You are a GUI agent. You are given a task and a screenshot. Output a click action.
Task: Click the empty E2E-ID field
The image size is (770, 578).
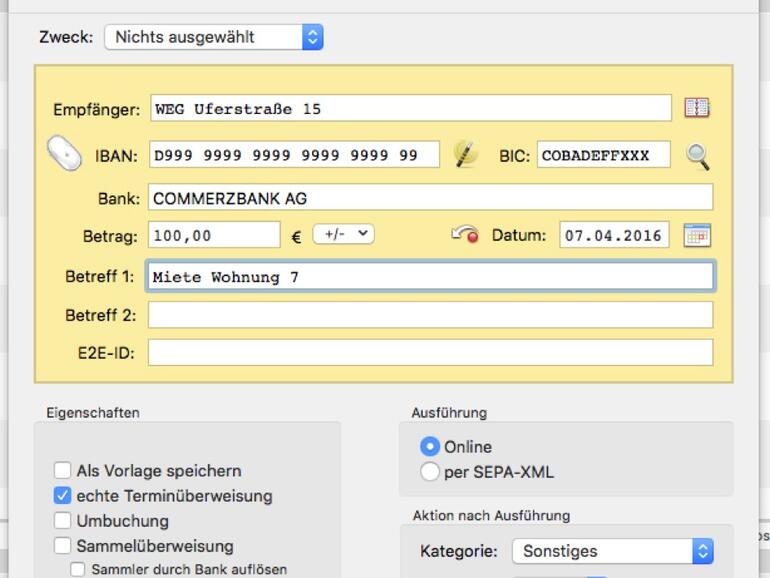430,353
